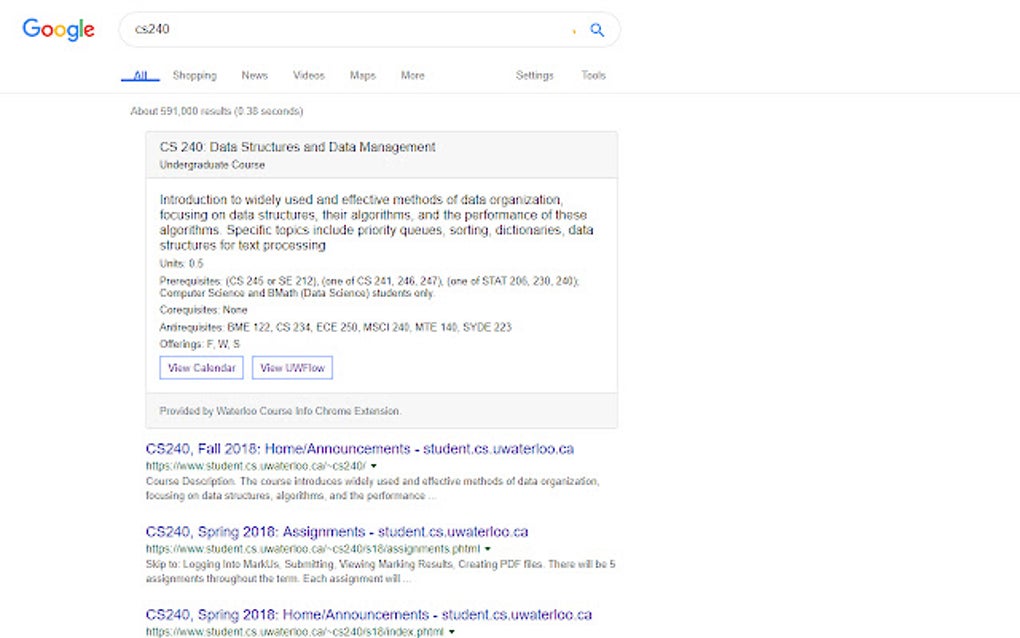
Task: Click the magnifying glass search icon
Action: click(597, 30)
